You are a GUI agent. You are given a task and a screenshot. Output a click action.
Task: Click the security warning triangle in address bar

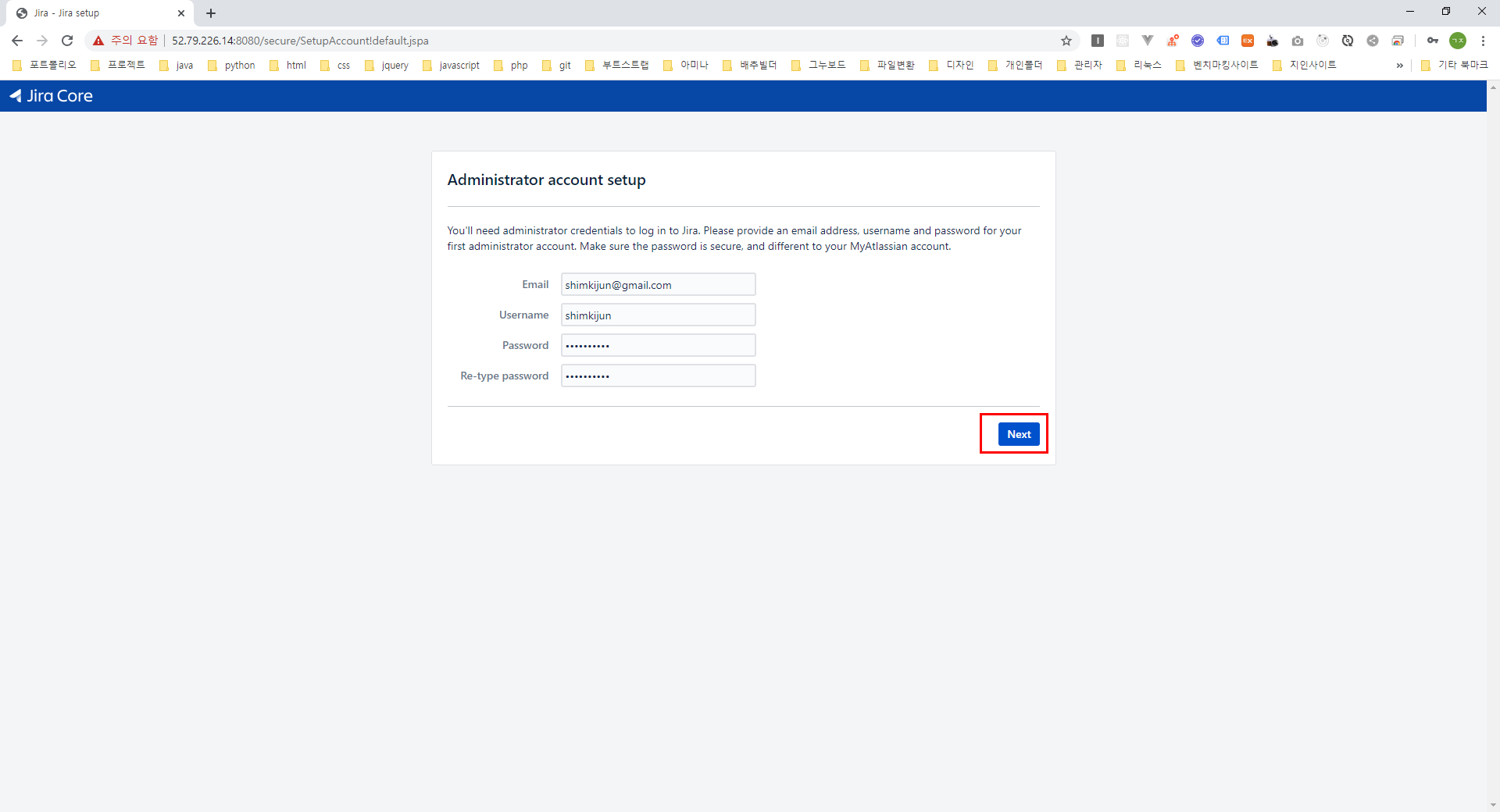coord(98,41)
